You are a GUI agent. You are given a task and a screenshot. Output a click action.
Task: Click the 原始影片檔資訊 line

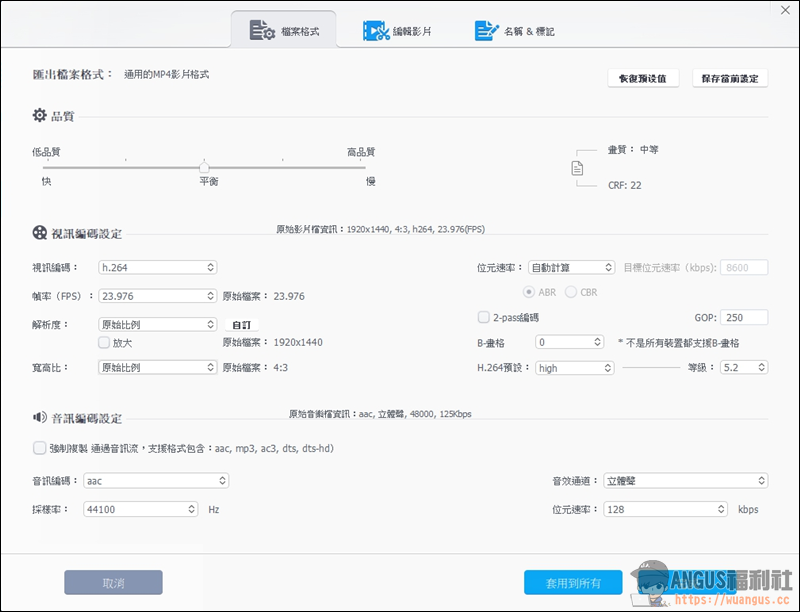381,230
